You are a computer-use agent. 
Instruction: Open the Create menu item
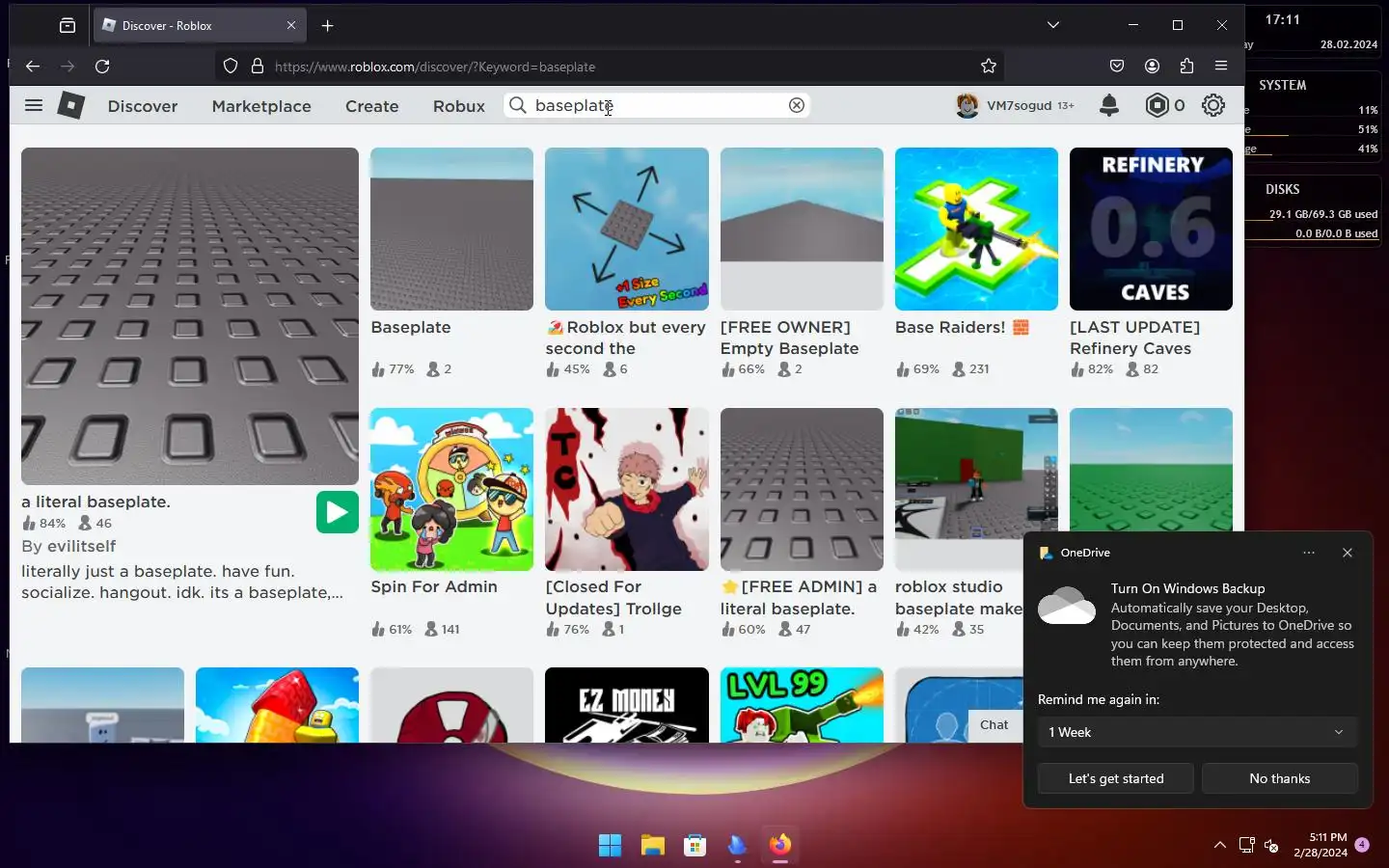372,106
